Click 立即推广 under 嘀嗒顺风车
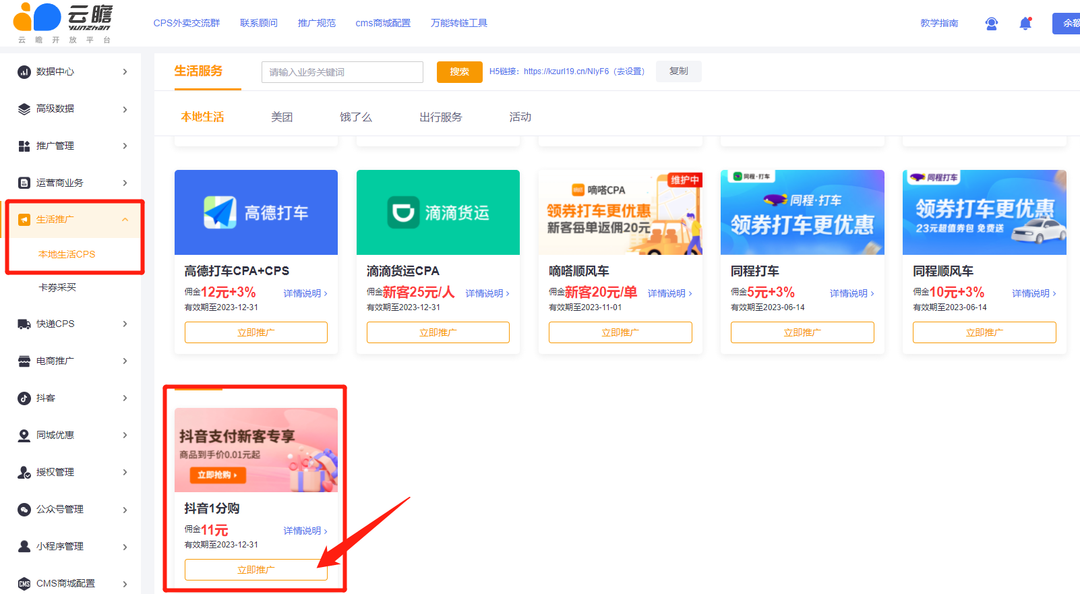The width and height of the screenshot is (1080, 594). (620, 332)
